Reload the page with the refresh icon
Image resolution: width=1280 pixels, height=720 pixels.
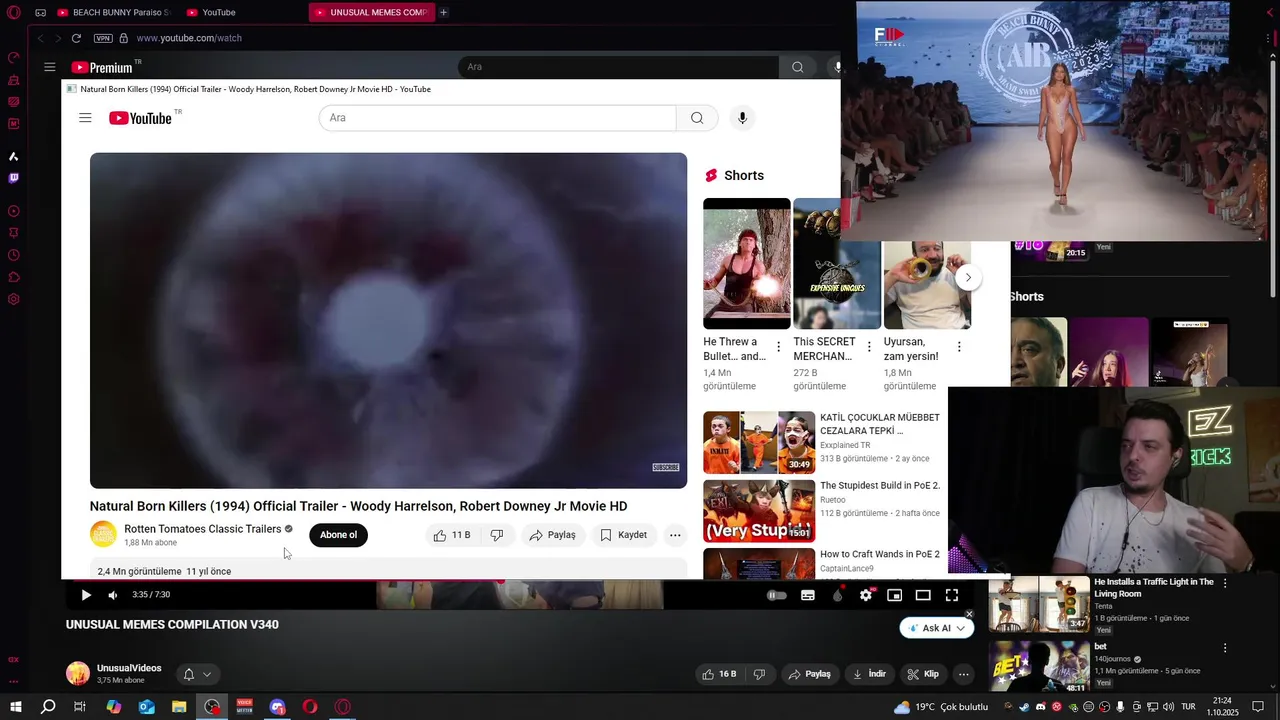[x=76, y=38]
